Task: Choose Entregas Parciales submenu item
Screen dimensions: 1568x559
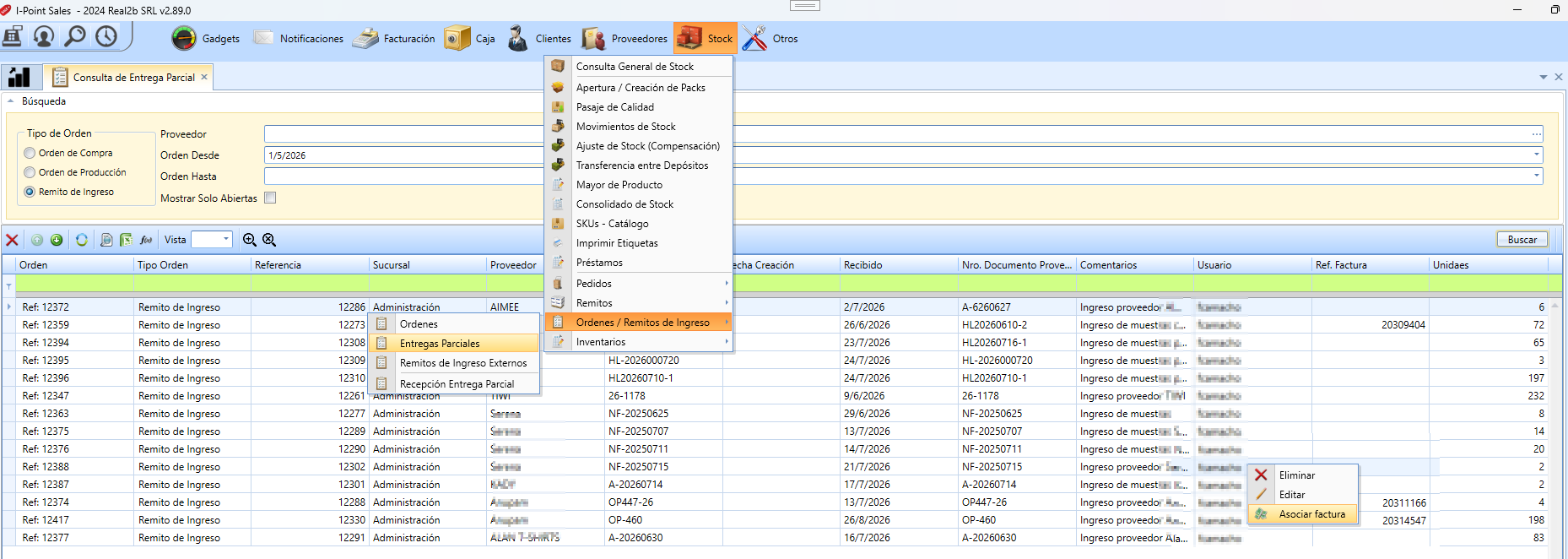Action: point(454,344)
